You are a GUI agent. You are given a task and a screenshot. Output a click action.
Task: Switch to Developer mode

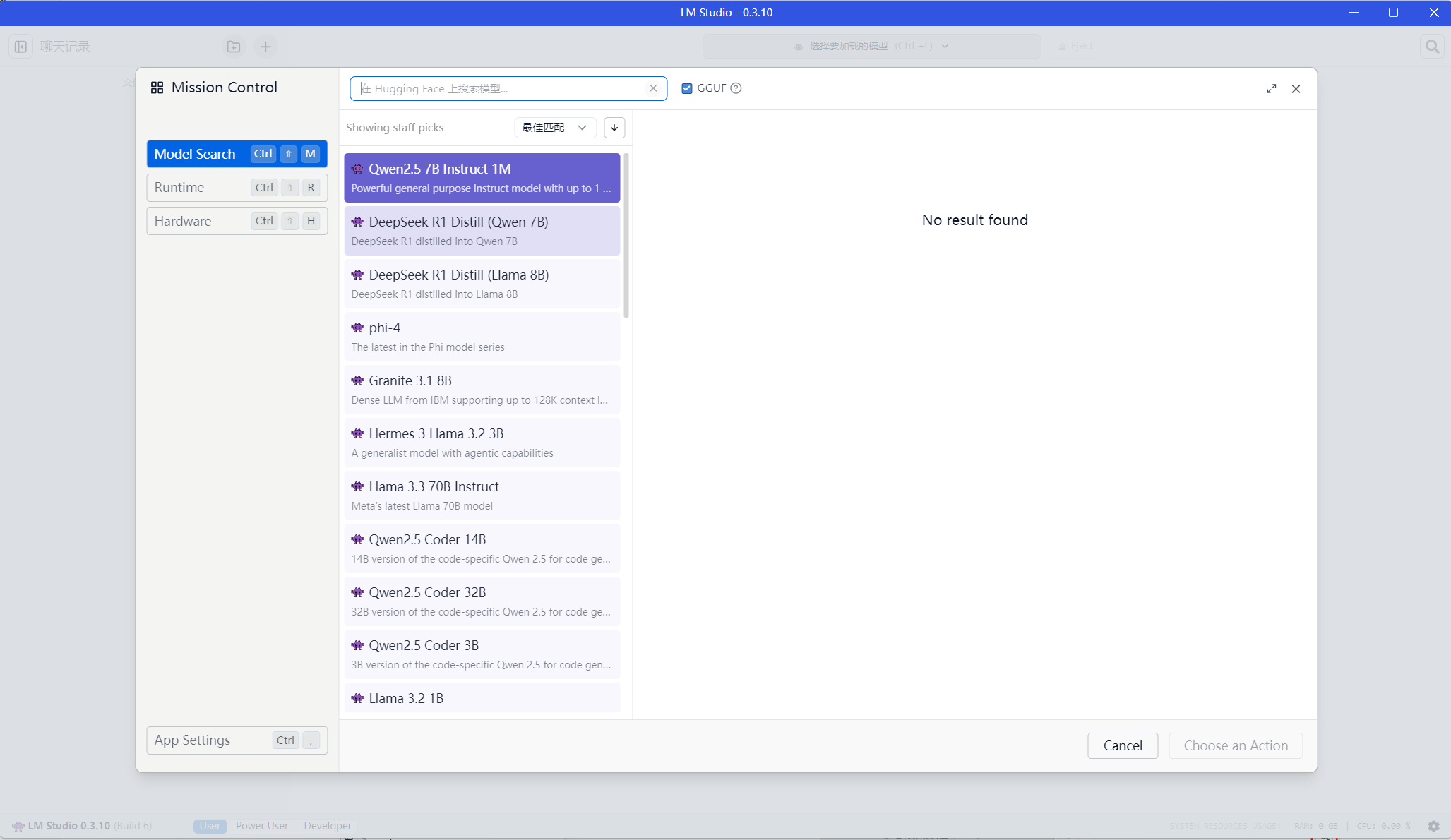(328, 826)
